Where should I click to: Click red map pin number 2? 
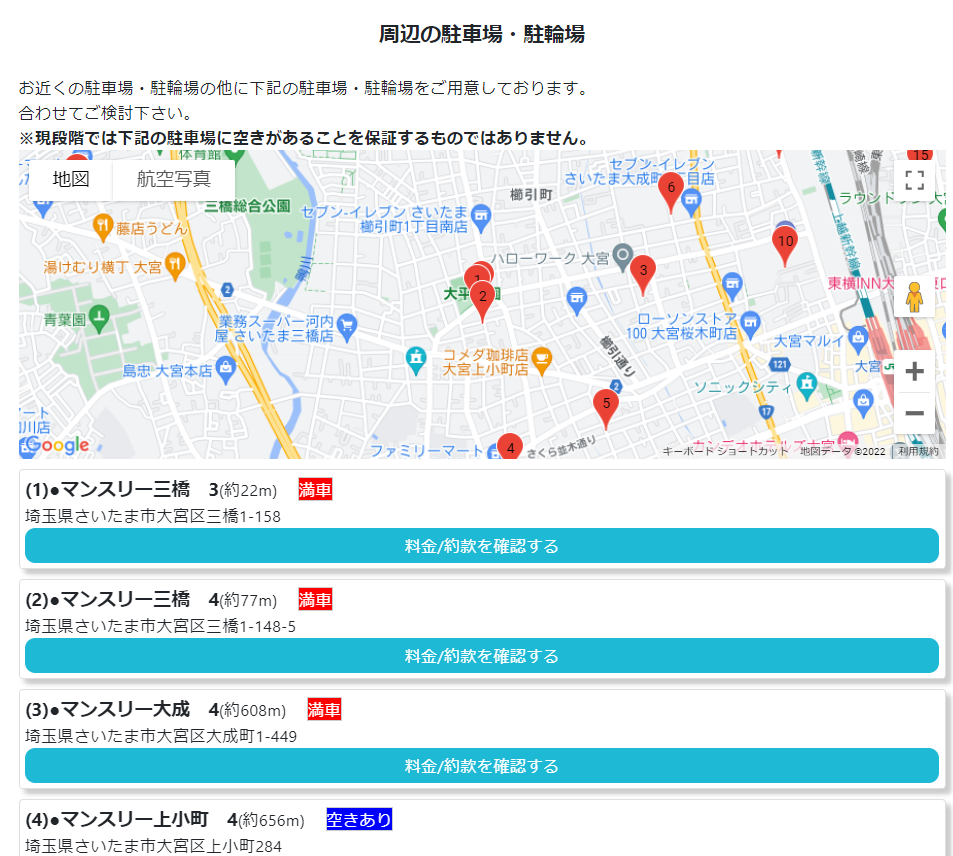(x=483, y=300)
